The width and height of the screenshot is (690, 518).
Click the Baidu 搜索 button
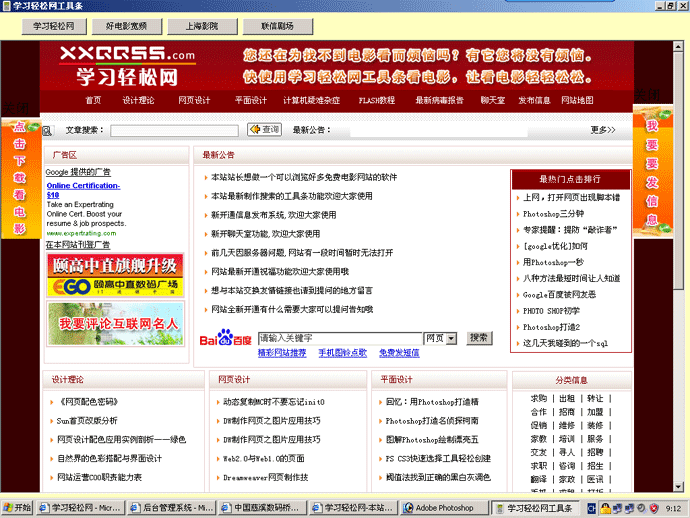(479, 338)
